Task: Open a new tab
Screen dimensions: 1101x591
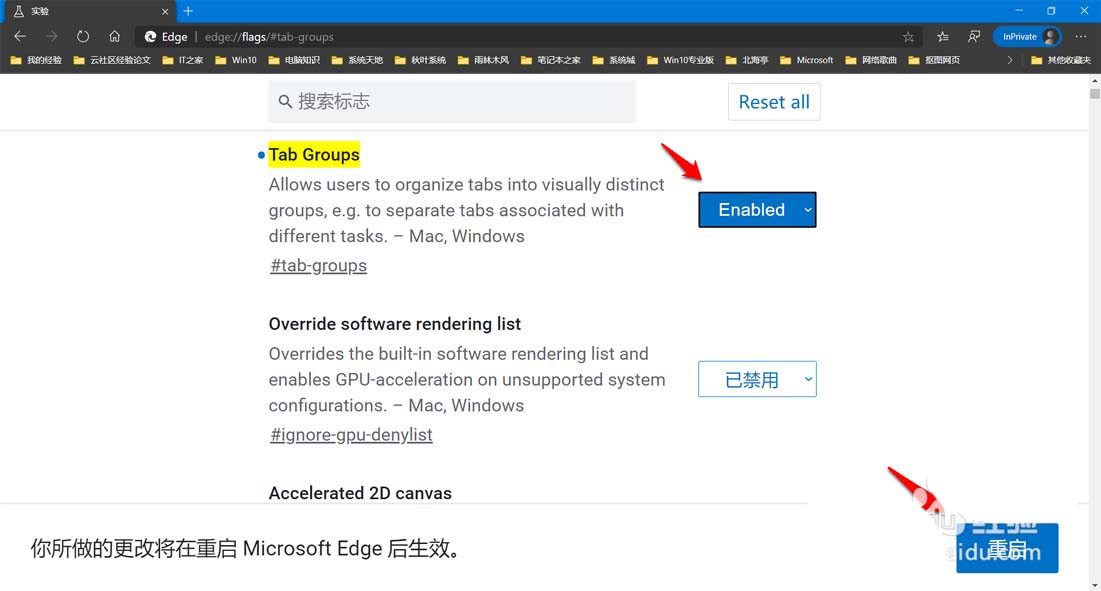Action: [187, 11]
